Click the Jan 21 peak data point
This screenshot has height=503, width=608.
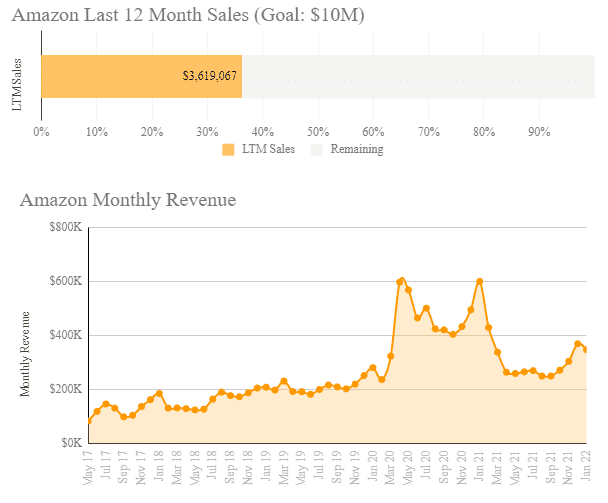(480, 281)
